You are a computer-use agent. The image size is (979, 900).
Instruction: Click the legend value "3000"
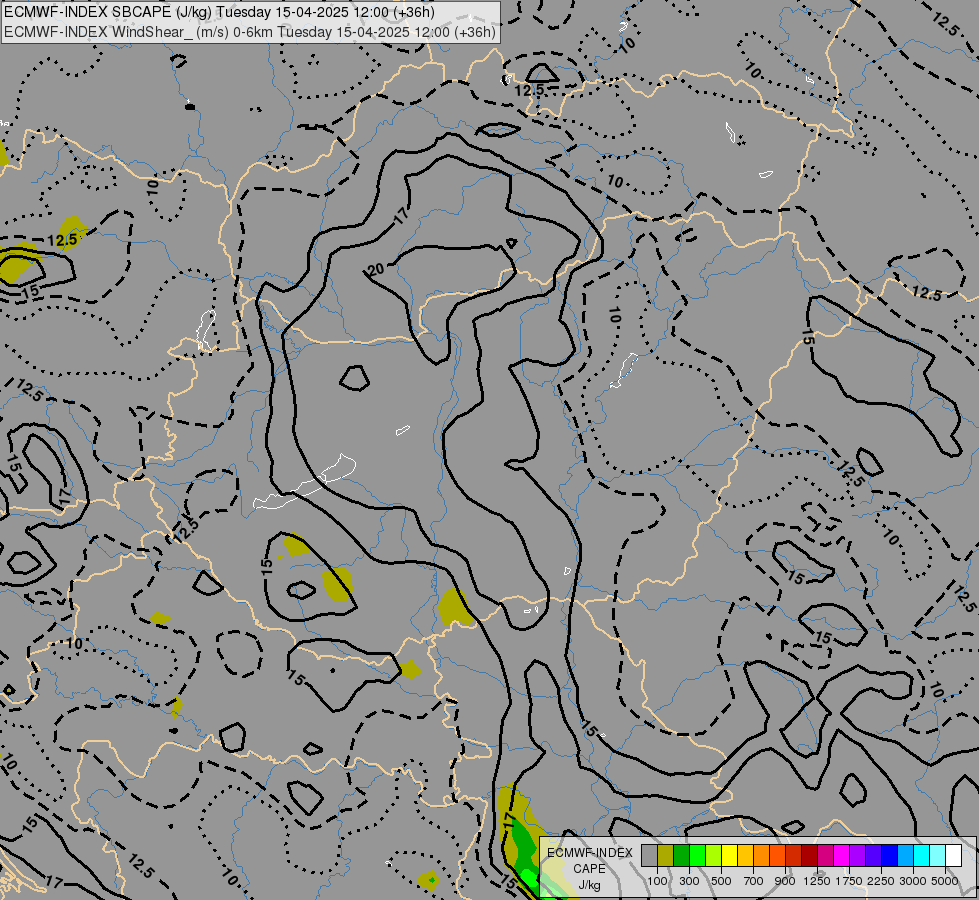(x=913, y=881)
